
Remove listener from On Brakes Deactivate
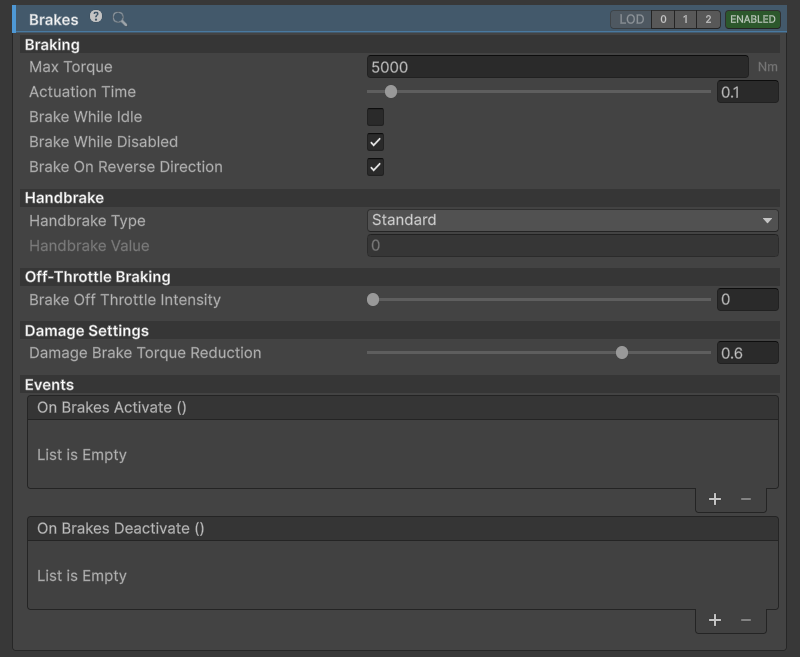[x=745, y=620]
